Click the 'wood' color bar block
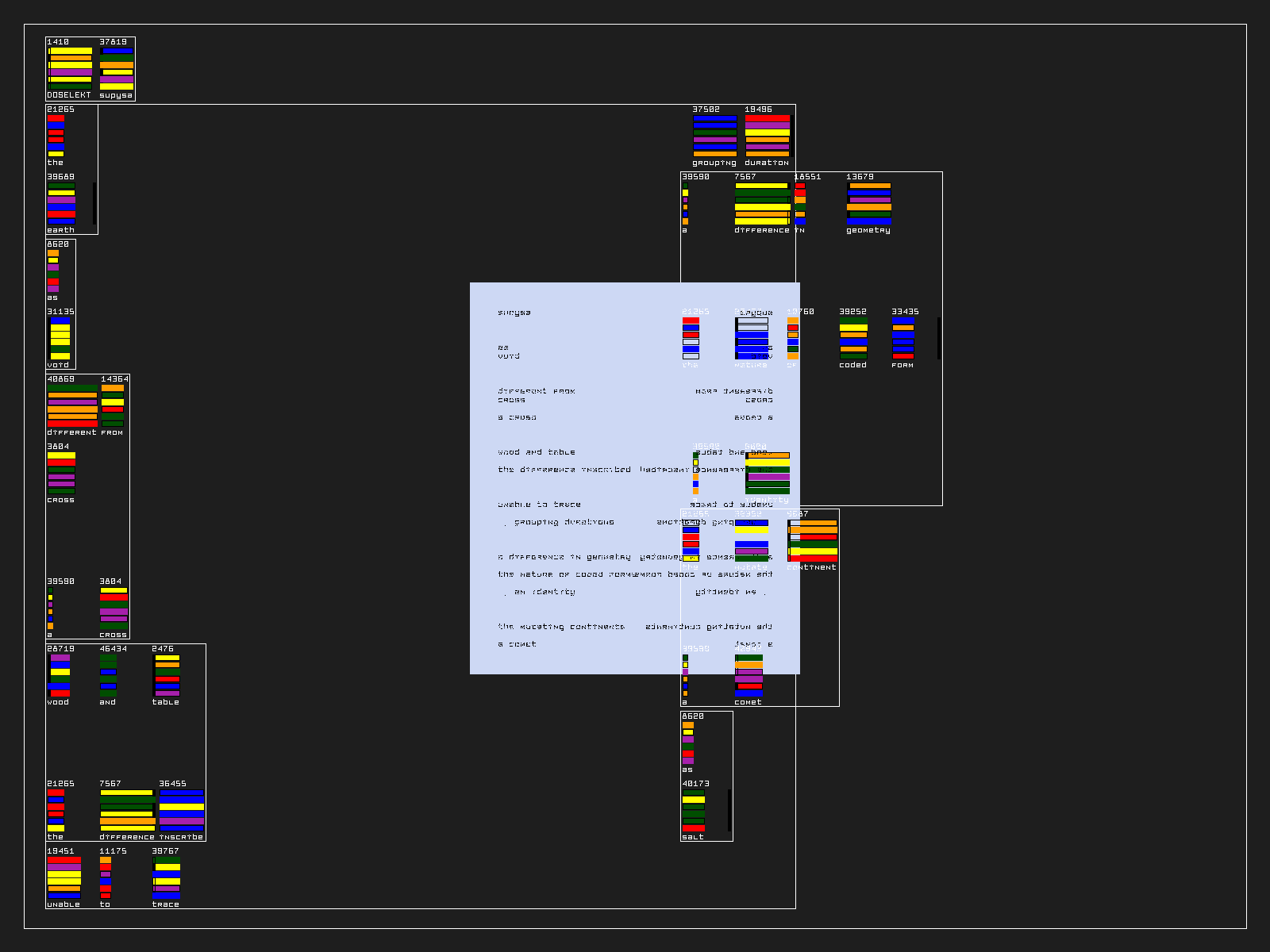This screenshot has height=952, width=1270. [x=59, y=675]
